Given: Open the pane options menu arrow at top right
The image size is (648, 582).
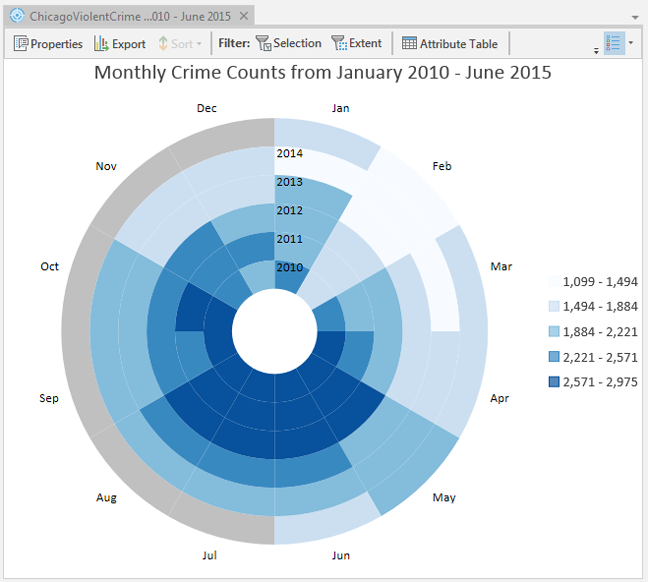Looking at the screenshot, I should pyautogui.click(x=635, y=17).
